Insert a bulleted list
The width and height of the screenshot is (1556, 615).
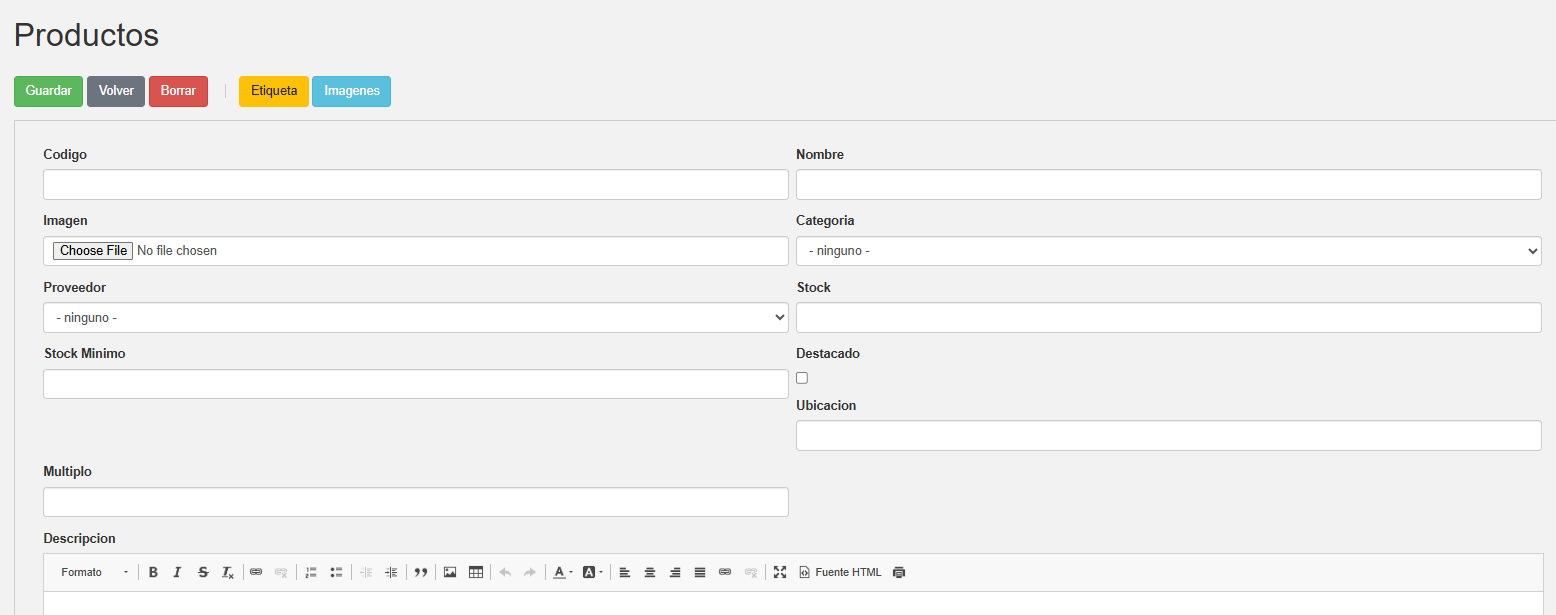336,572
